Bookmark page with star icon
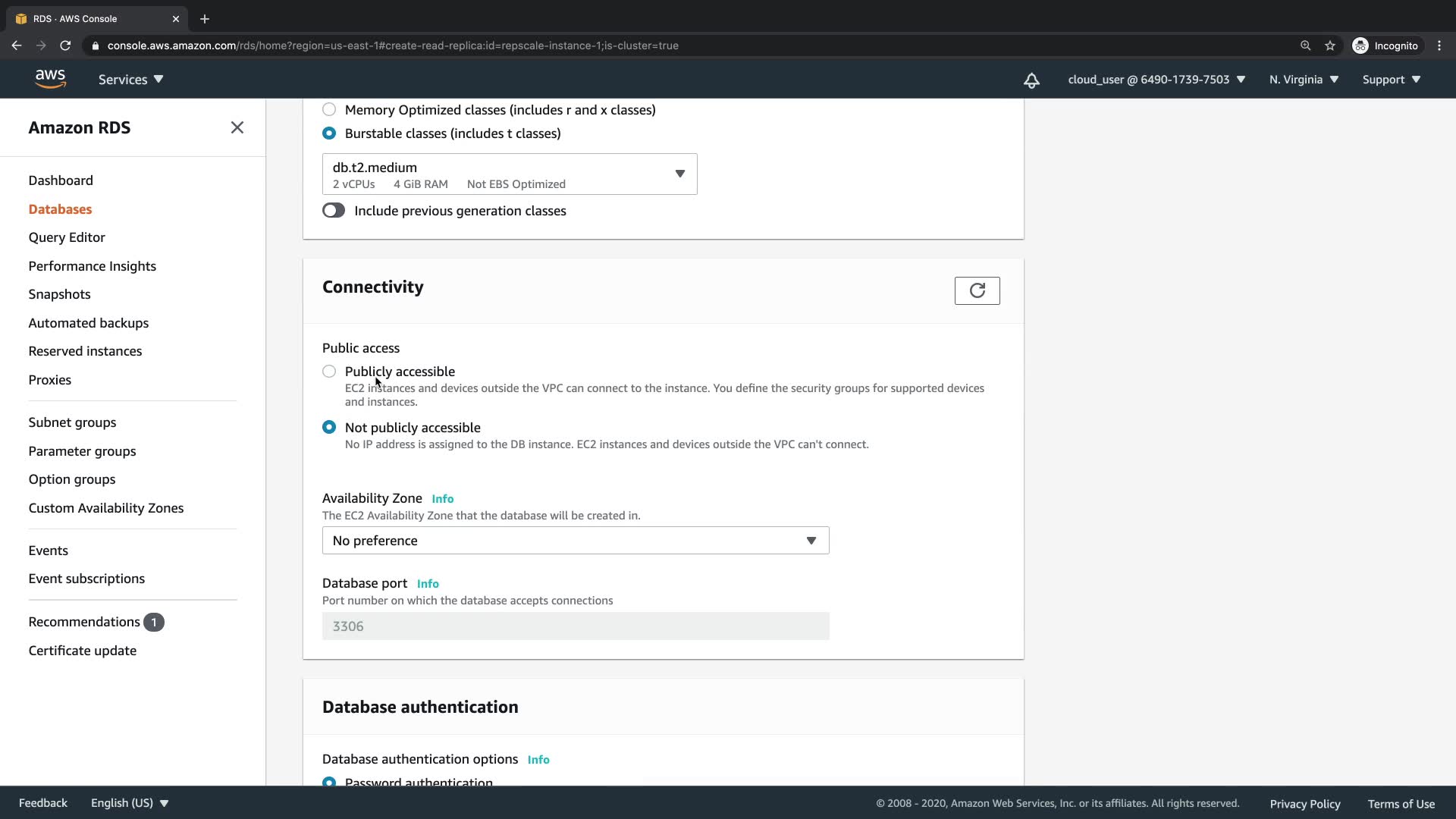 (x=1330, y=45)
